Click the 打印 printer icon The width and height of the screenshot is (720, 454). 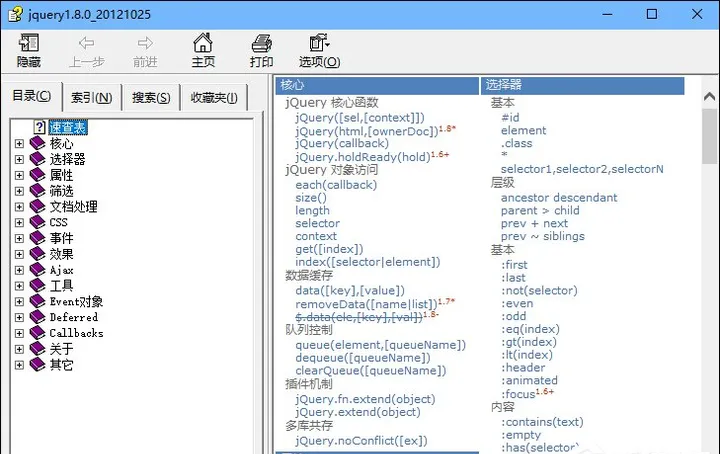click(x=261, y=43)
